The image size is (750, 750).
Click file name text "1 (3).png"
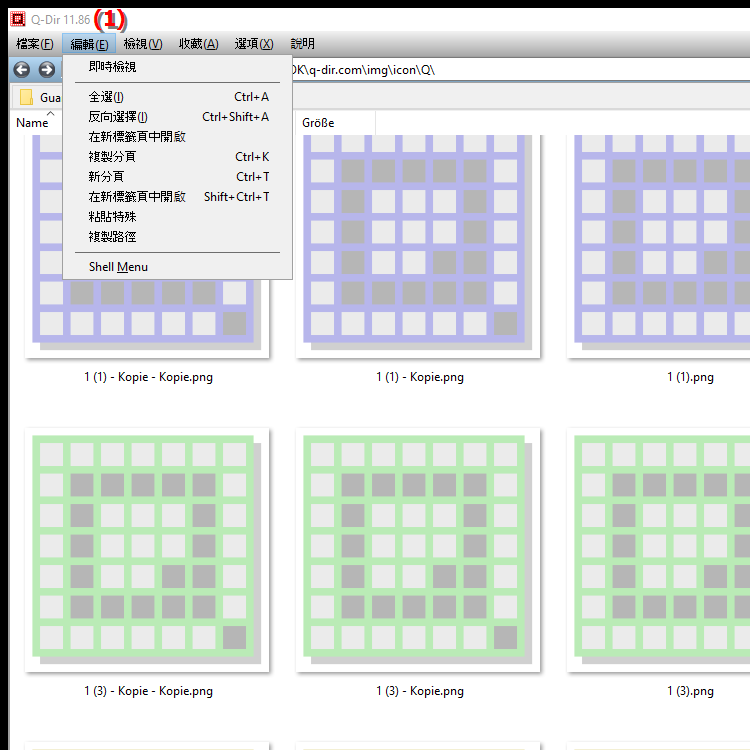pyautogui.click(x=690, y=691)
